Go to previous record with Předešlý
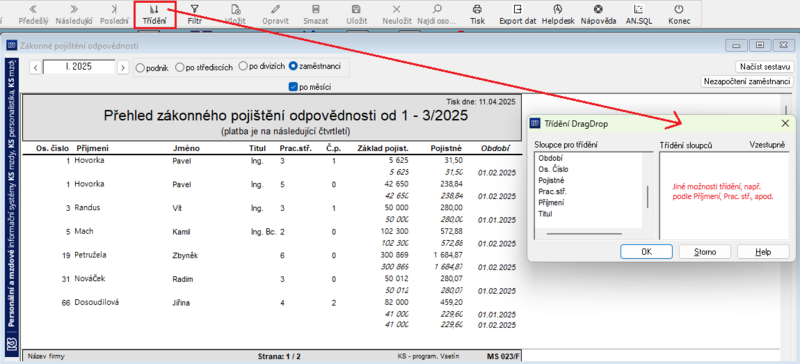 point(34,14)
